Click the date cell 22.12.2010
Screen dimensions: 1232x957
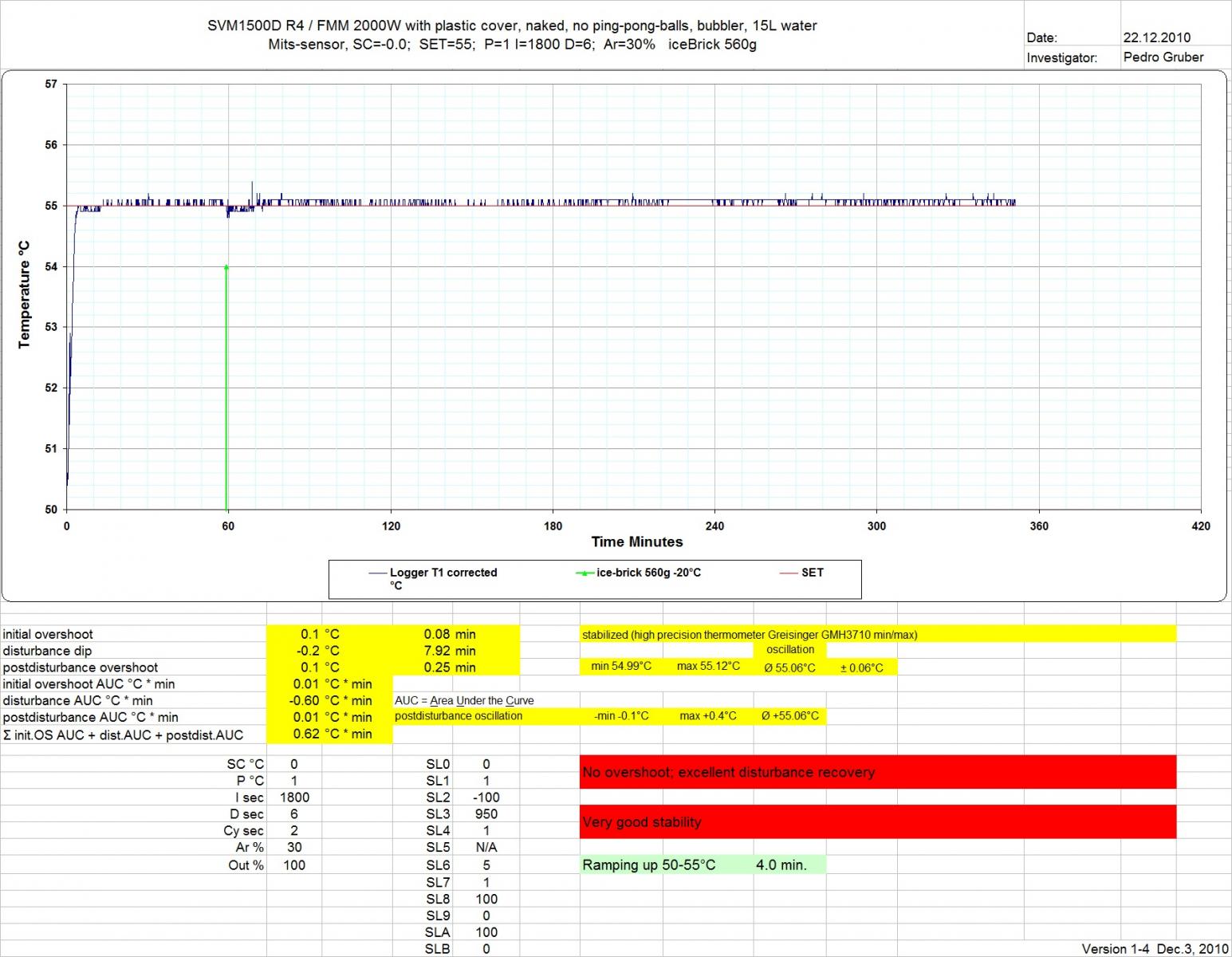[1156, 37]
